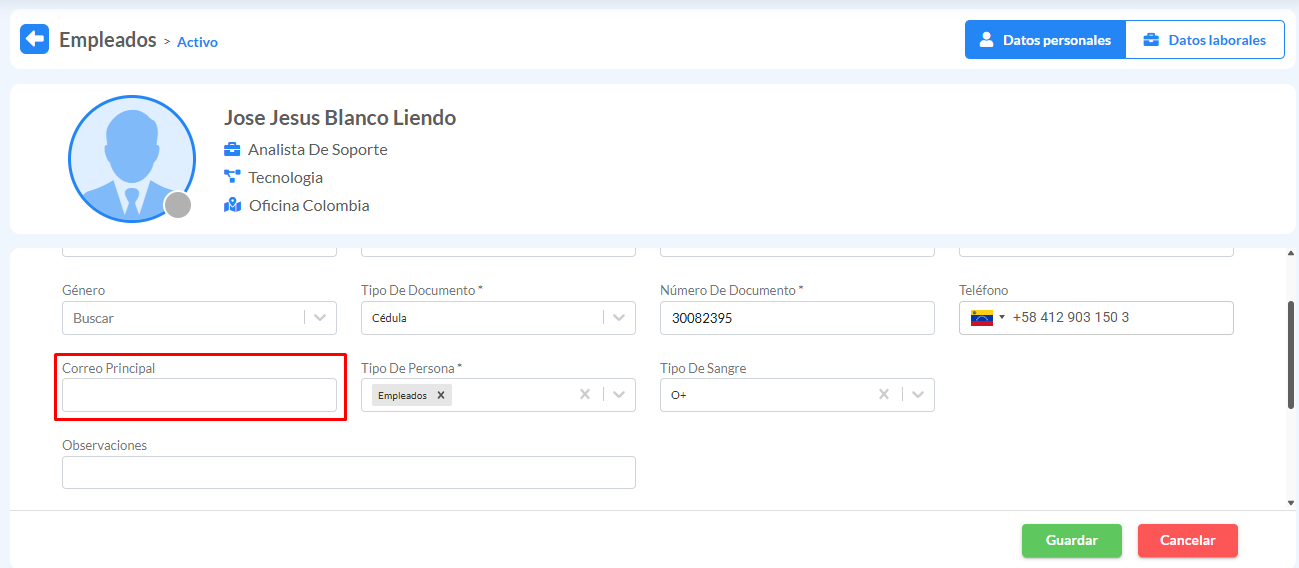The width and height of the screenshot is (1299, 568).
Task: Open the Tipo De Sangre dropdown arrow
Action: 918,395
